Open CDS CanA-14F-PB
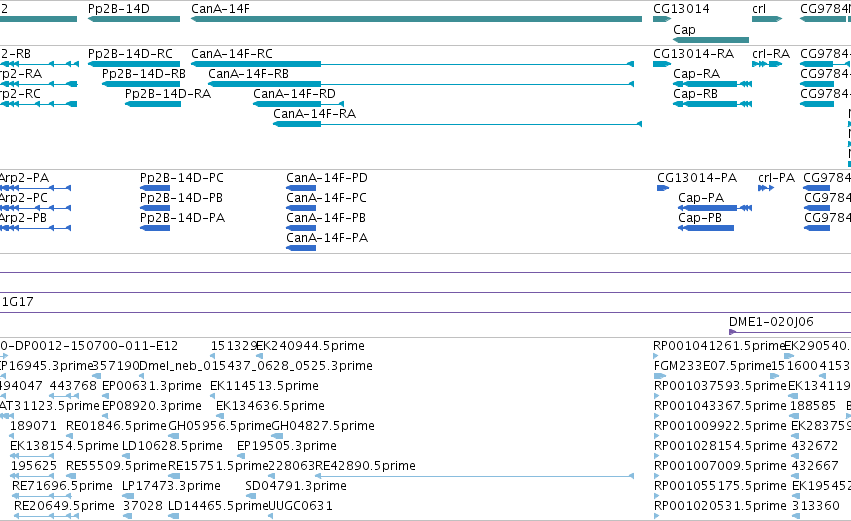 (x=301, y=228)
